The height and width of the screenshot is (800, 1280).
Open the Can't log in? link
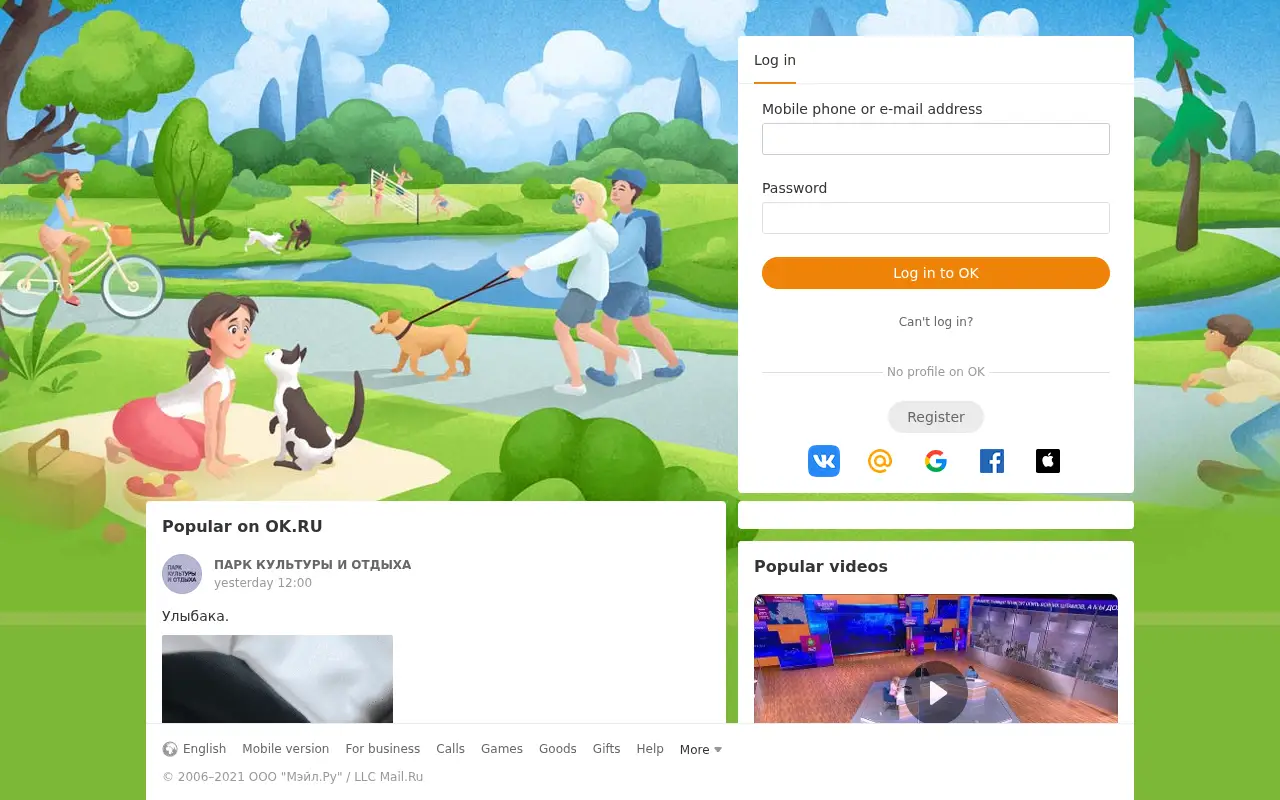click(936, 322)
